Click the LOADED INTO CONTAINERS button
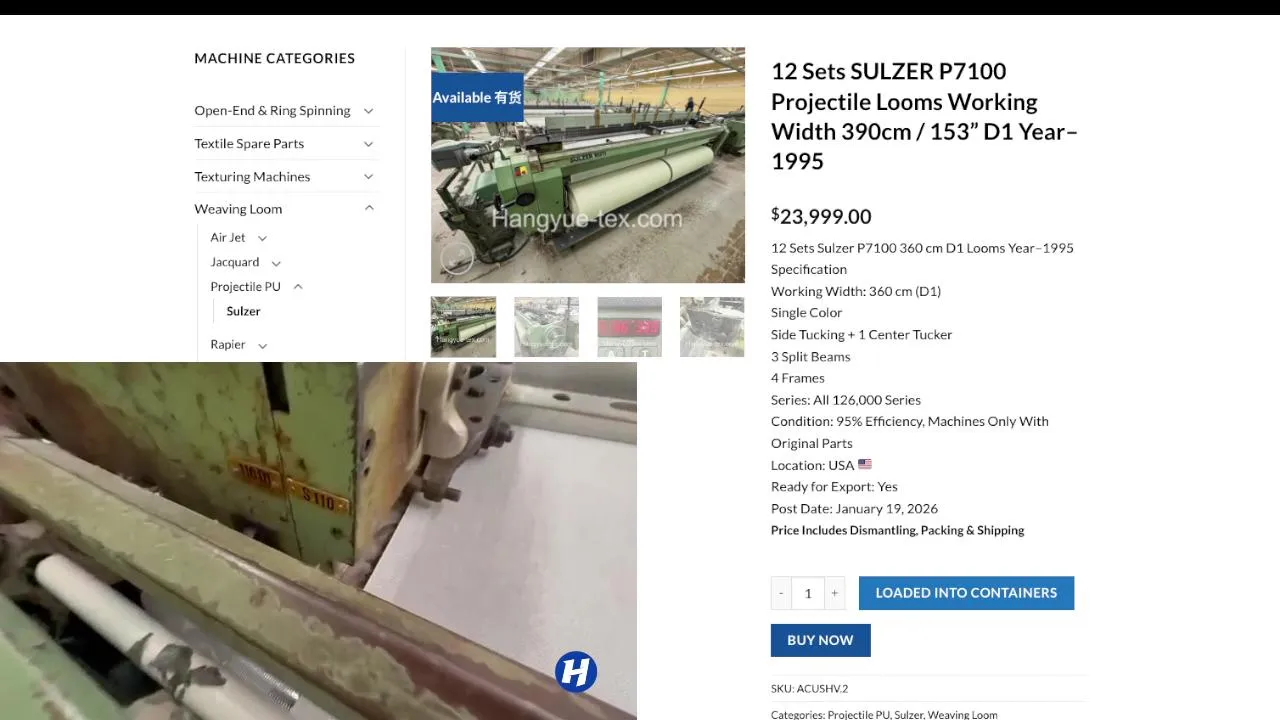This screenshot has height=720, width=1280. (x=966, y=593)
